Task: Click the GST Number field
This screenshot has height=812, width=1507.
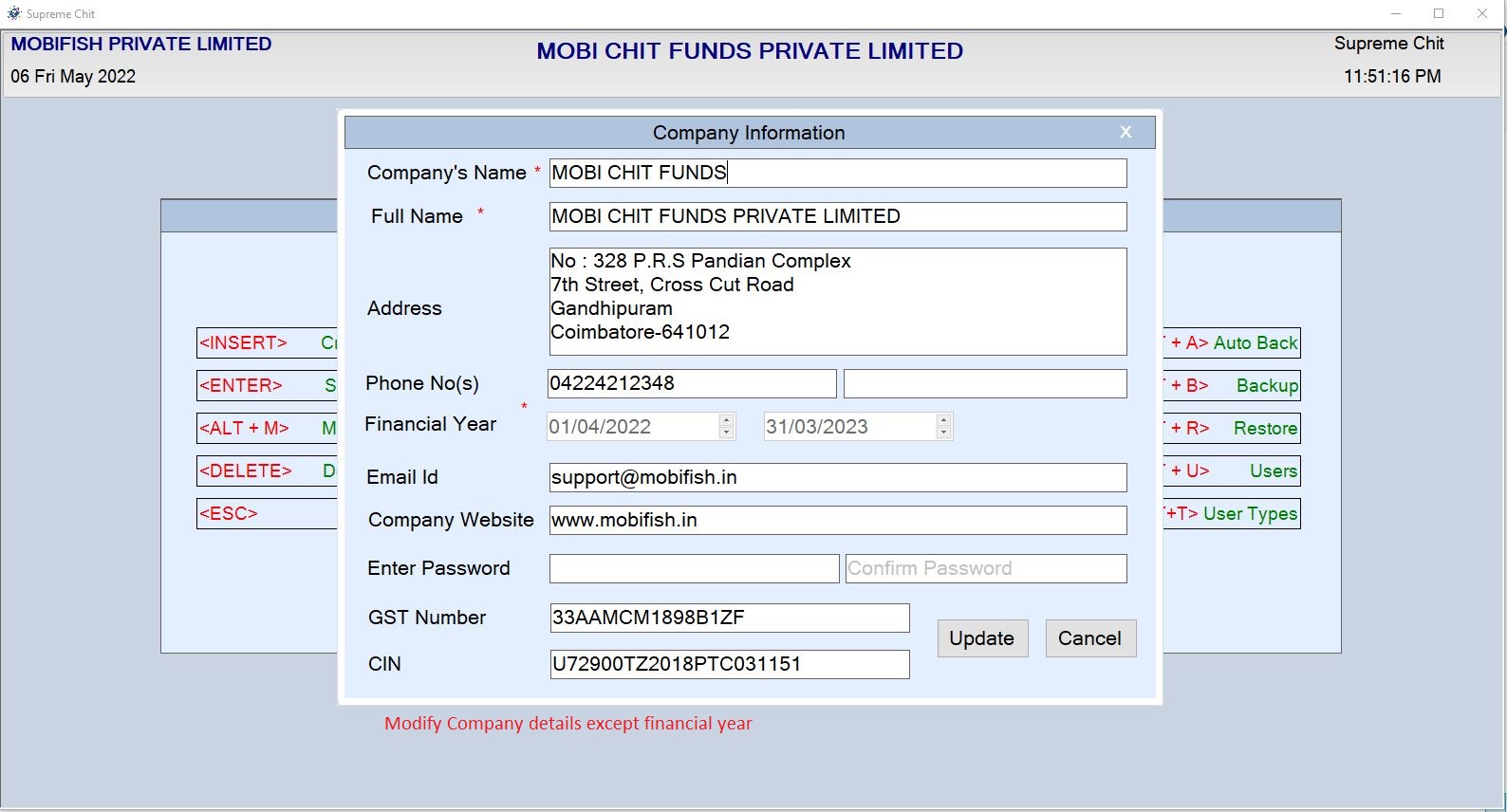Action: [x=729, y=617]
